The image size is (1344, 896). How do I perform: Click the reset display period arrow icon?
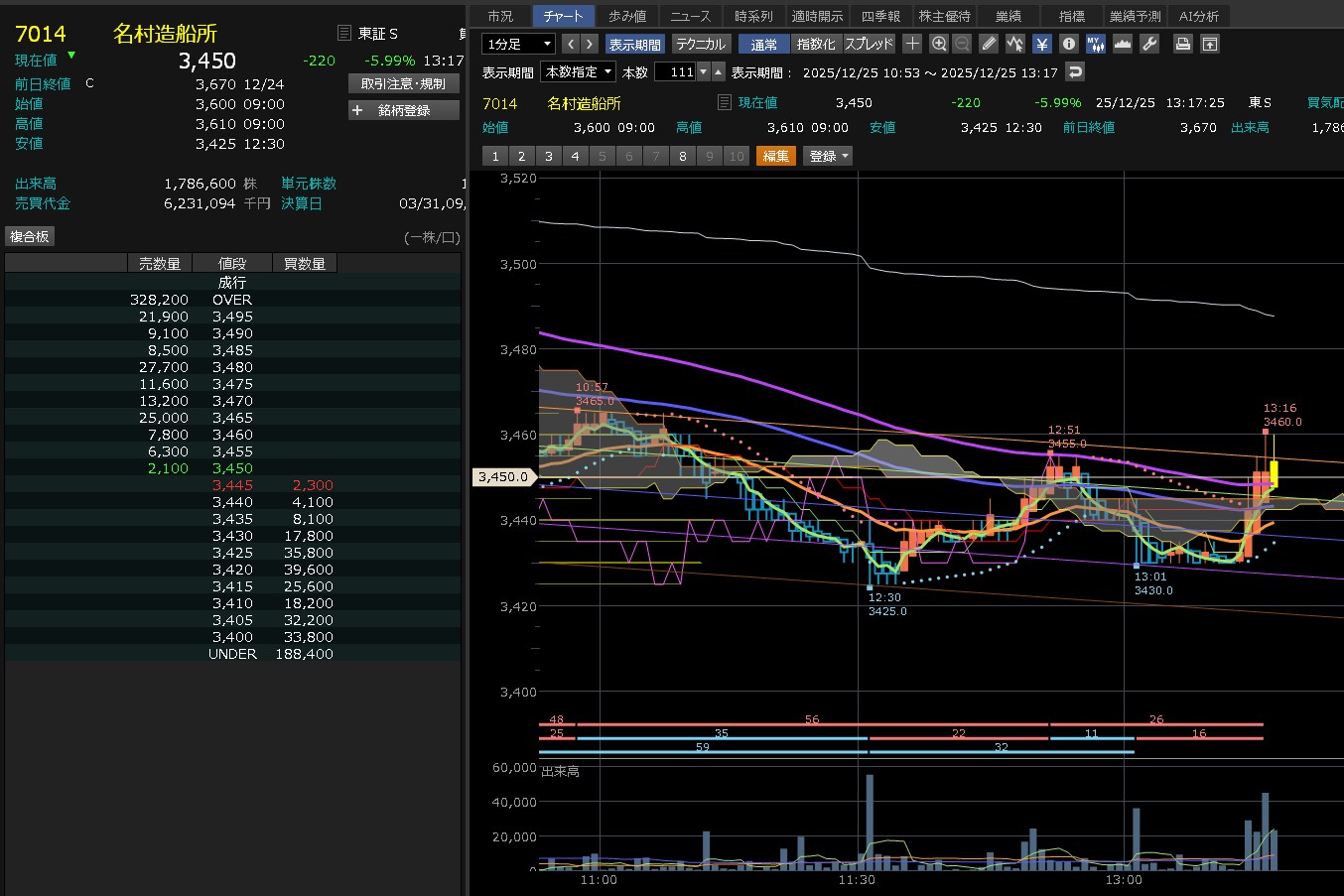click(1075, 71)
